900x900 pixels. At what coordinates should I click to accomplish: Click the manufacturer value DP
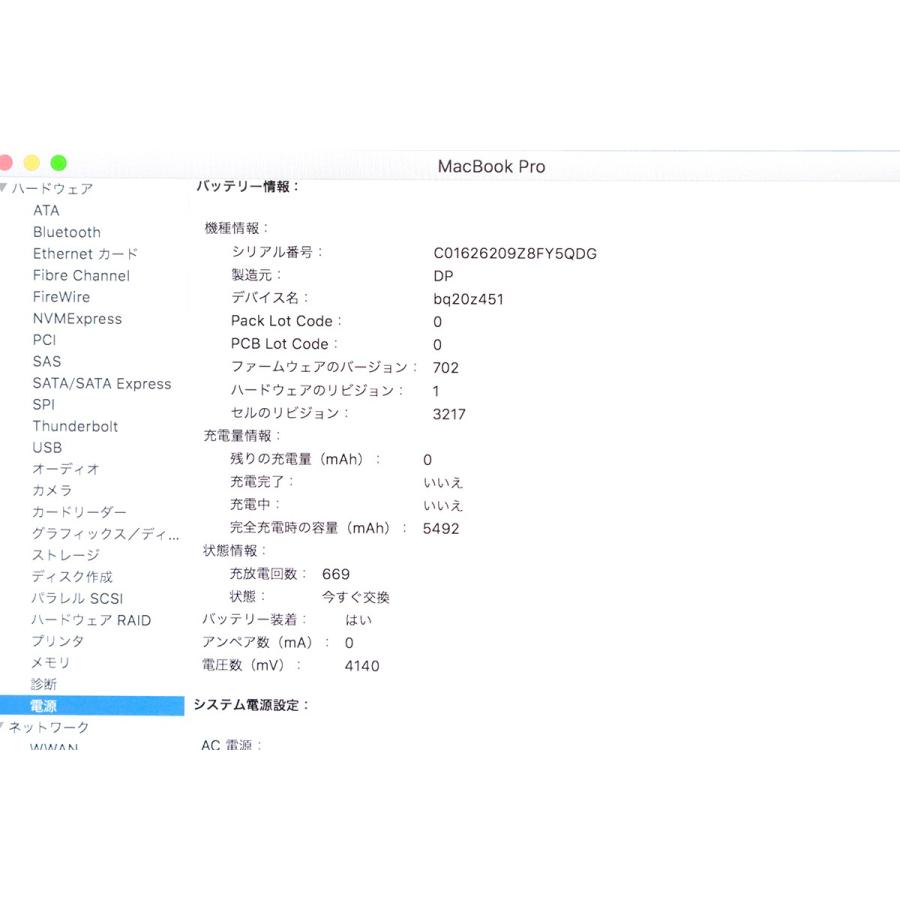(443, 276)
